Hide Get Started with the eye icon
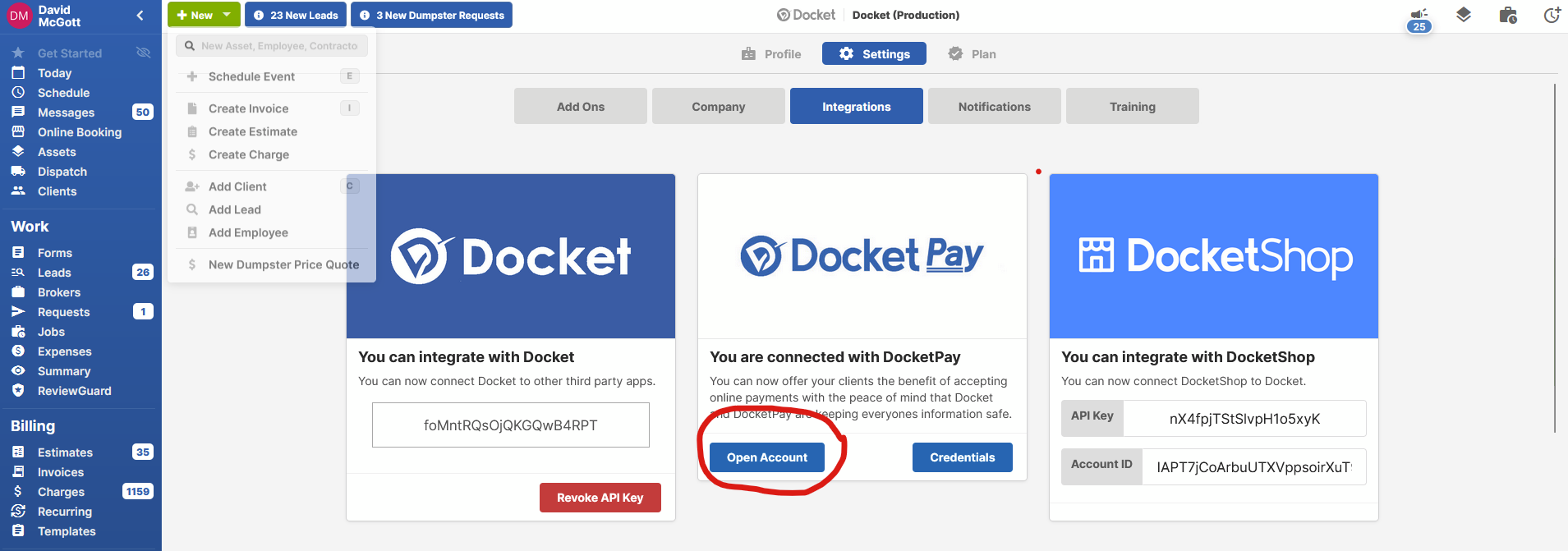The height and width of the screenshot is (551, 1568). [143, 53]
